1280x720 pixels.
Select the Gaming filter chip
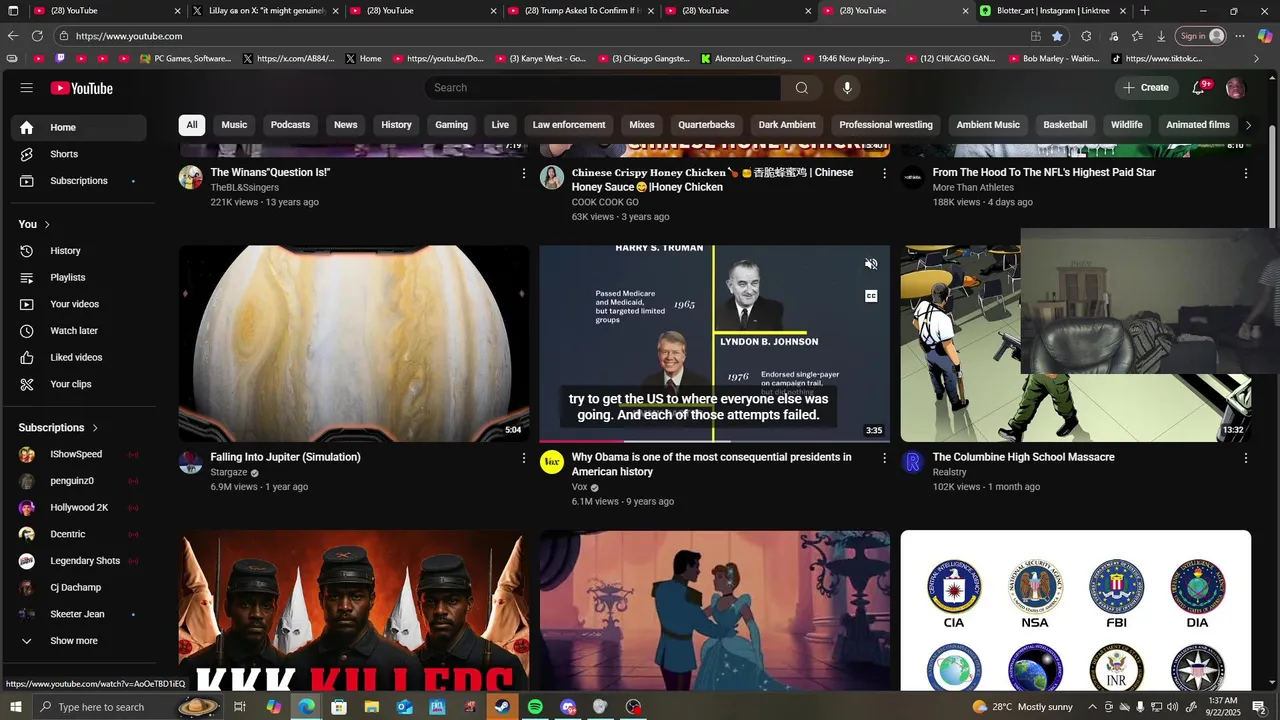coord(451,125)
